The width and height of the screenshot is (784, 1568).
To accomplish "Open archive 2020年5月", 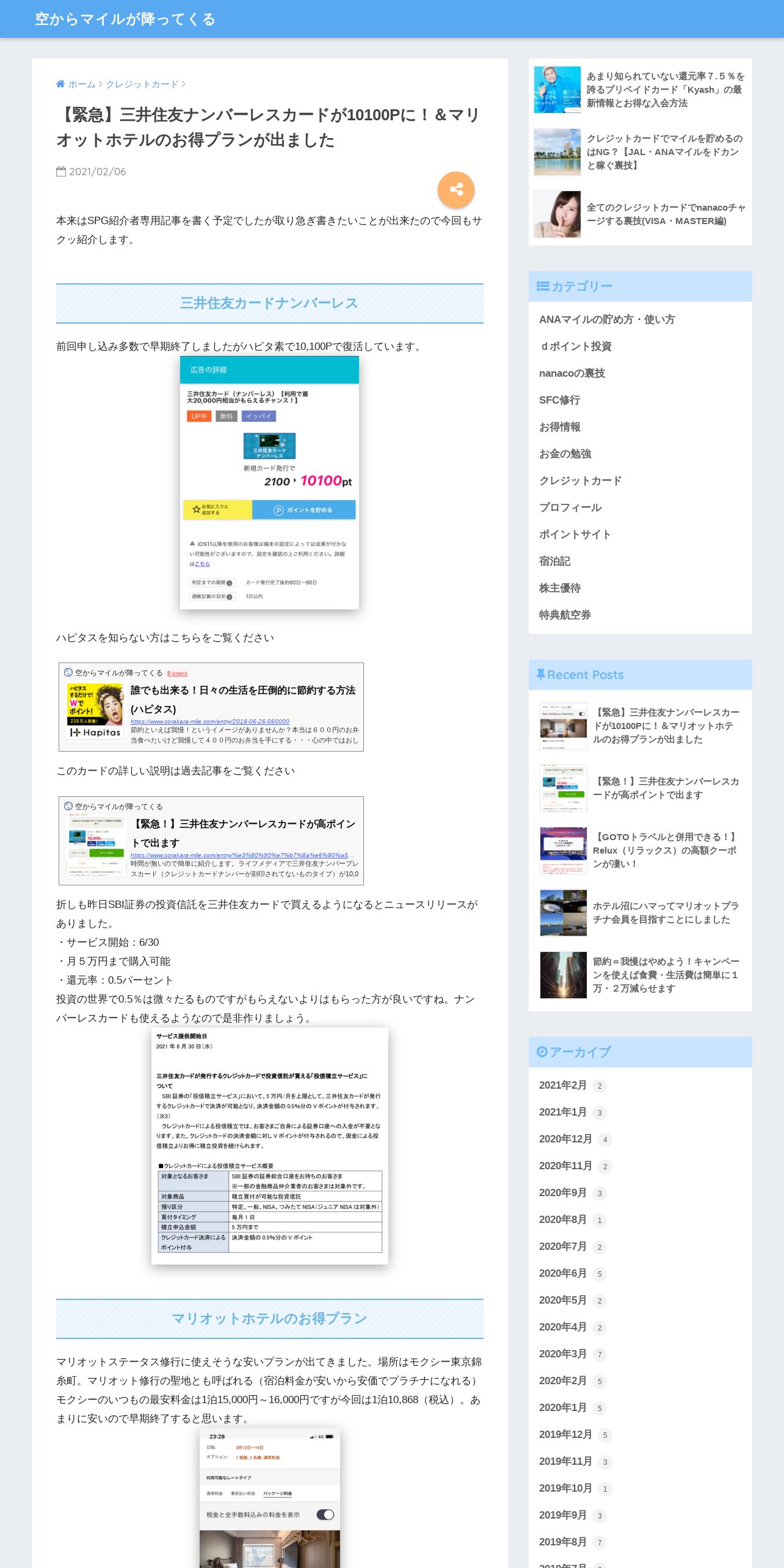I will [x=562, y=1300].
